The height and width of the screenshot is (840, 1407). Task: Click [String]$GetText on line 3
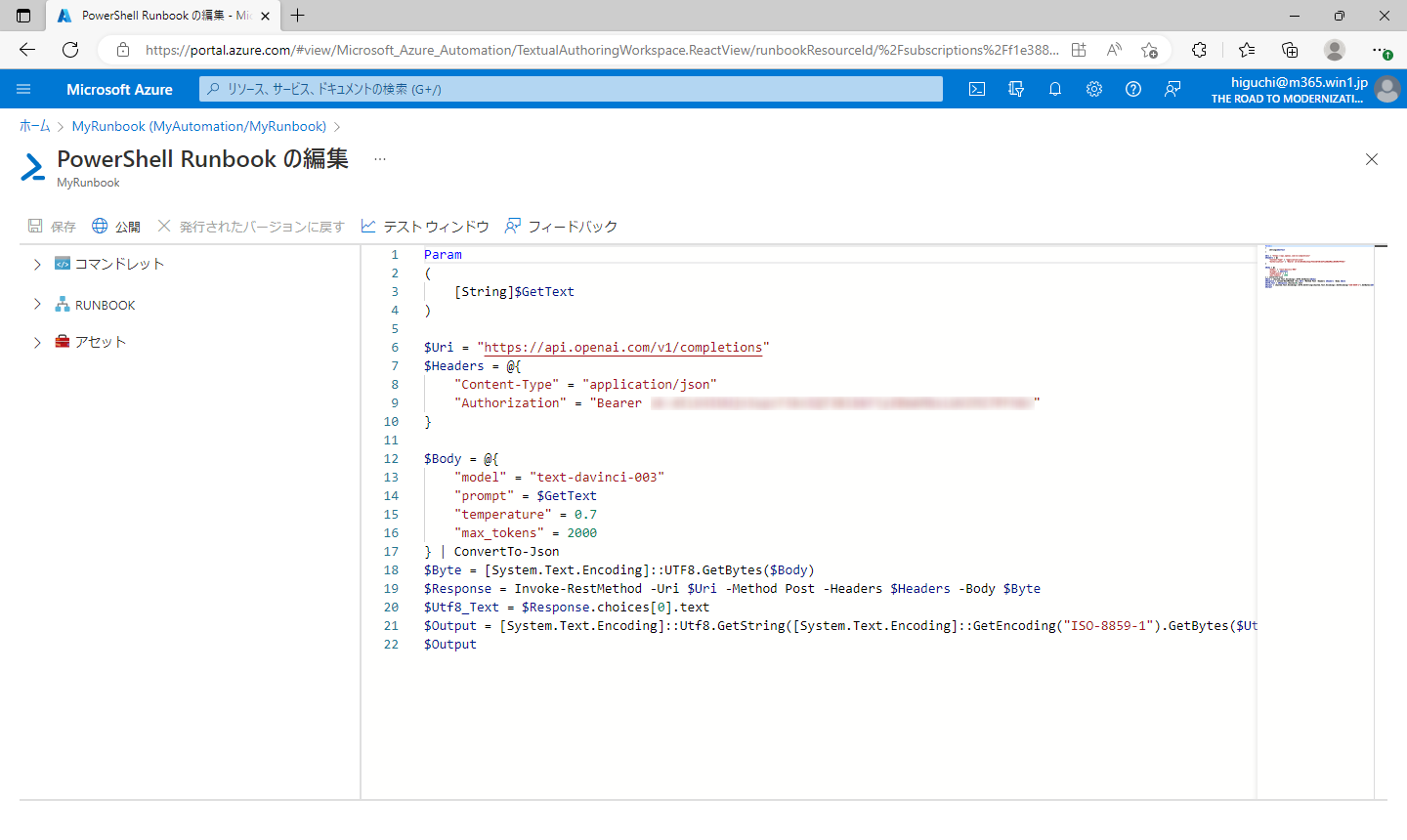(x=514, y=292)
